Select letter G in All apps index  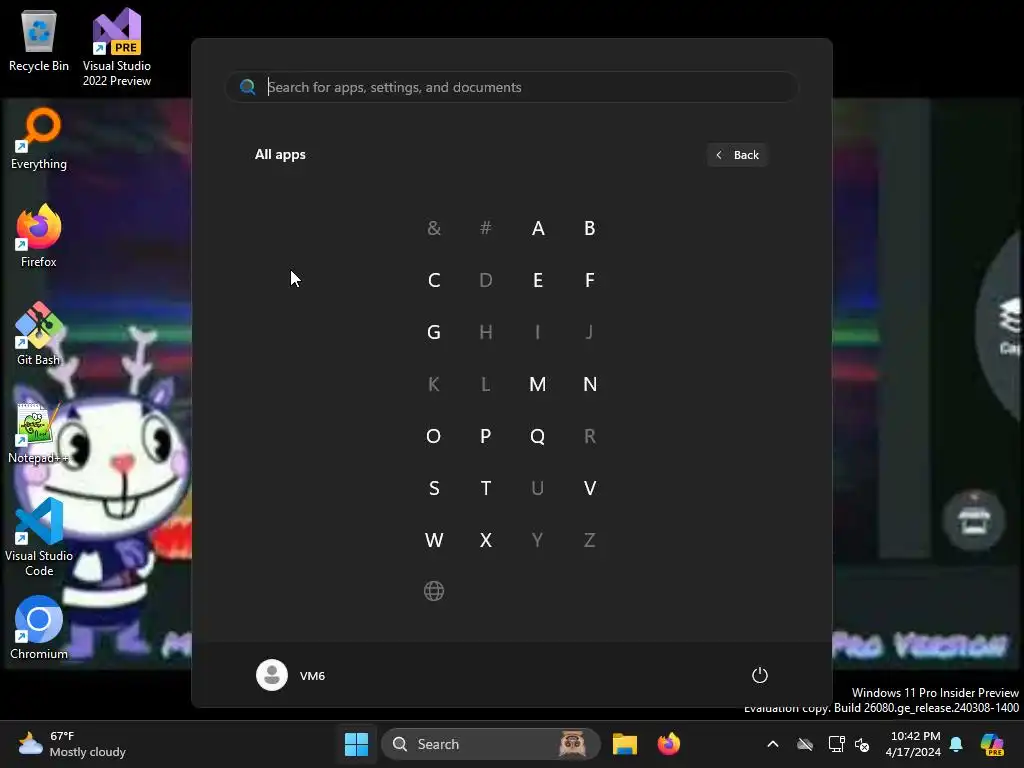[x=434, y=332]
